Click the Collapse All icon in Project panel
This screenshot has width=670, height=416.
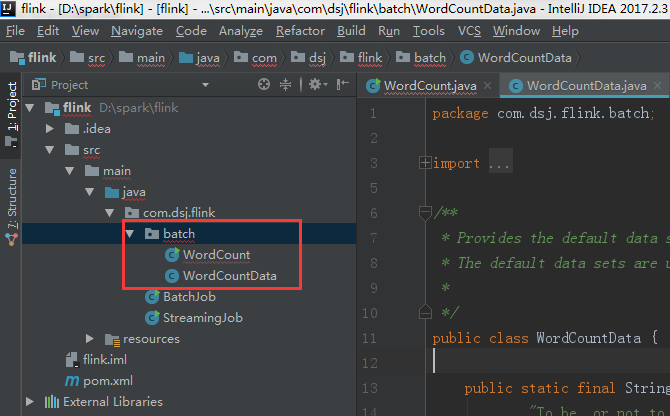coord(285,85)
